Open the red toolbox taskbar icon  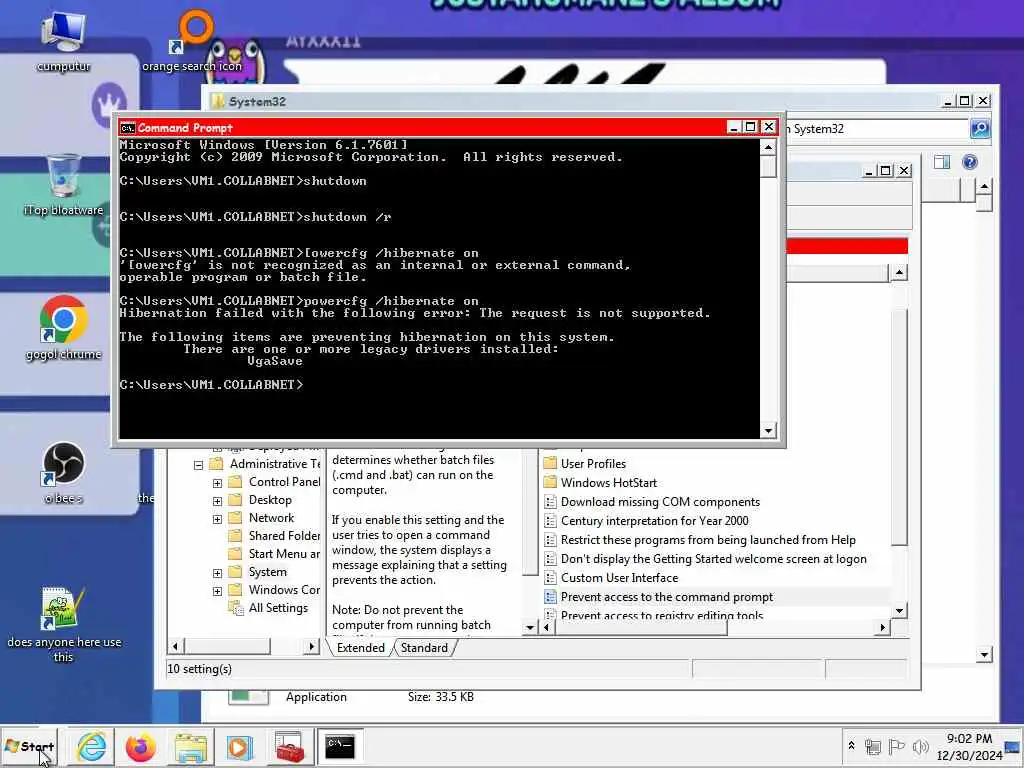(289, 746)
